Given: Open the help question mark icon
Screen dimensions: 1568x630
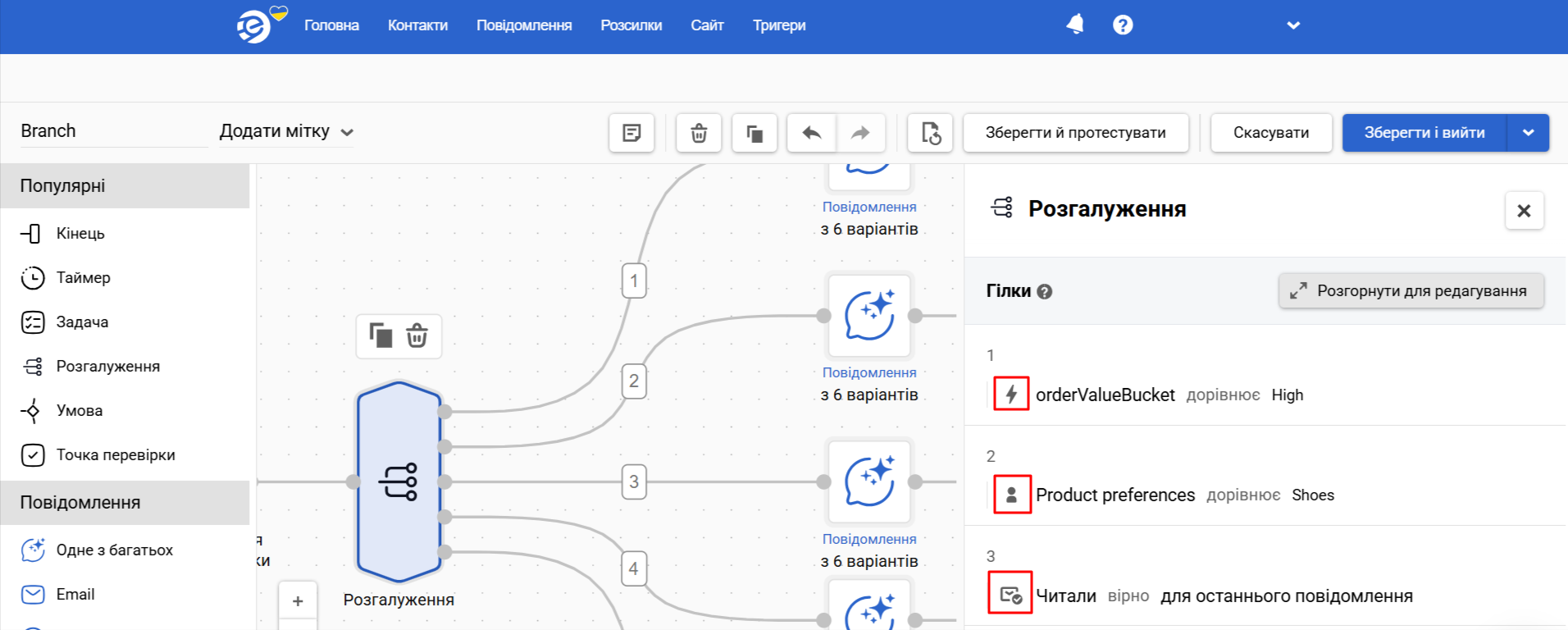Looking at the screenshot, I should pyautogui.click(x=1123, y=25).
